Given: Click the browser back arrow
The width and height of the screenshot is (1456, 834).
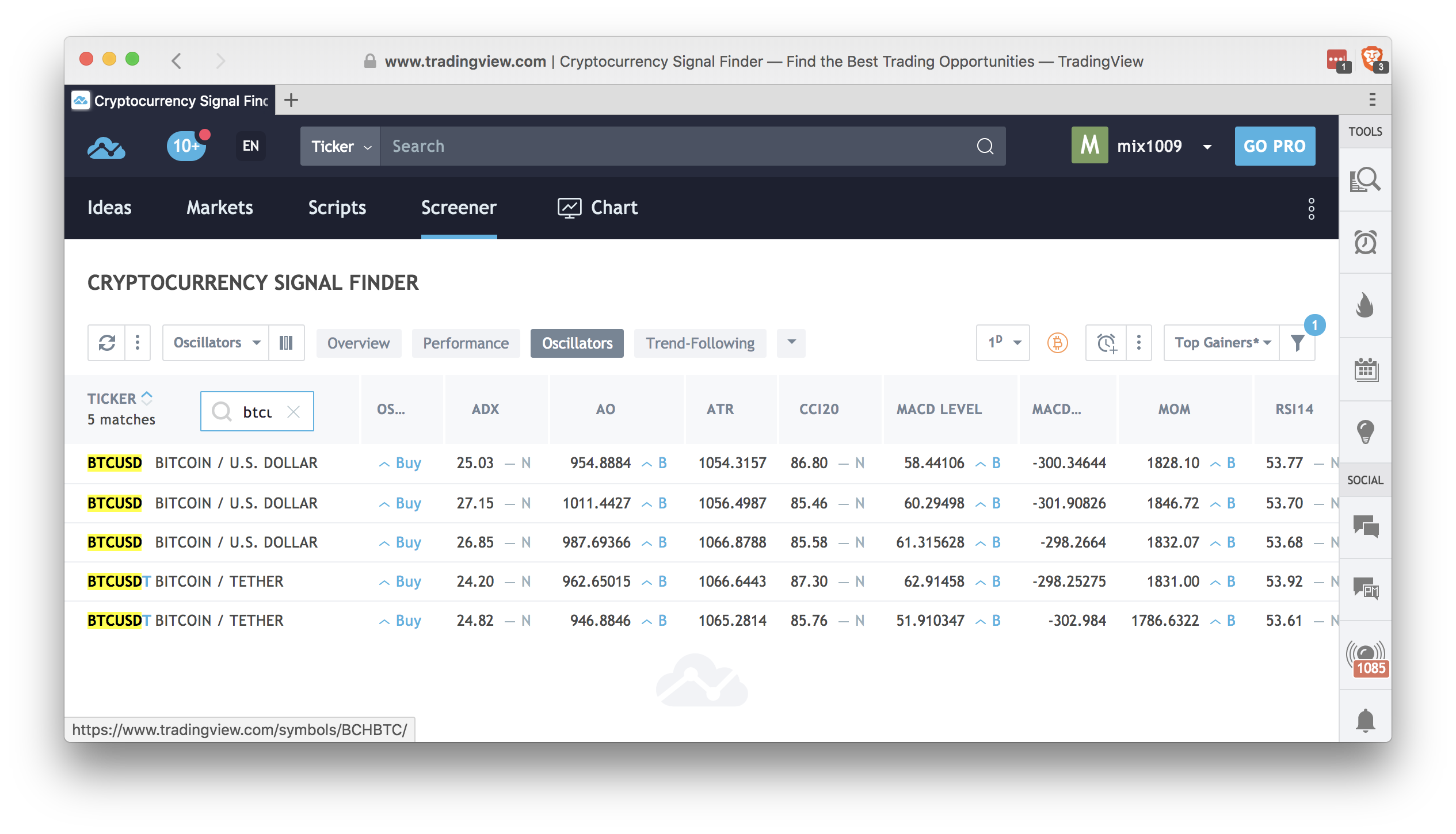Looking at the screenshot, I should (177, 60).
